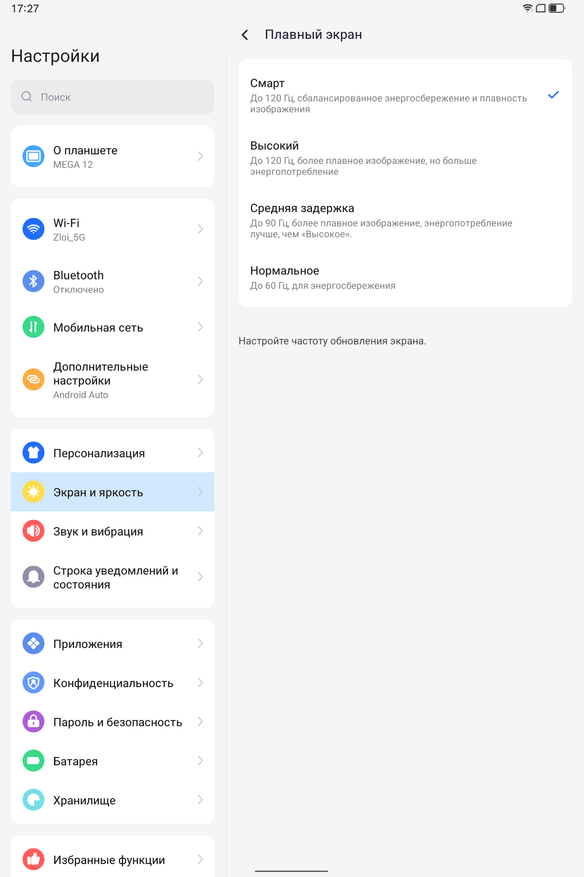Expand О планшете chevron arrow
The image size is (584, 877).
click(x=200, y=156)
